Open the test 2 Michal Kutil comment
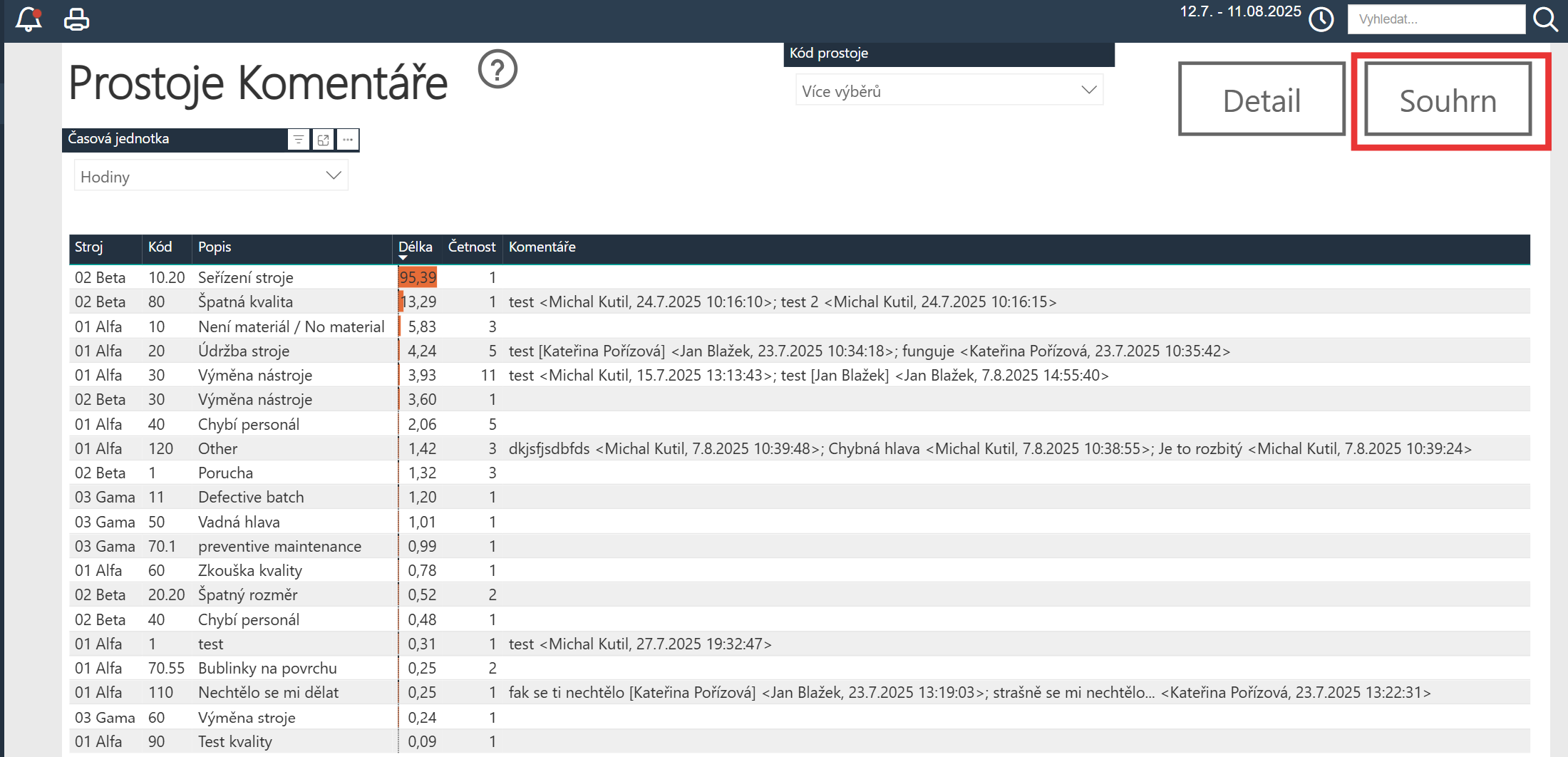 [x=919, y=302]
